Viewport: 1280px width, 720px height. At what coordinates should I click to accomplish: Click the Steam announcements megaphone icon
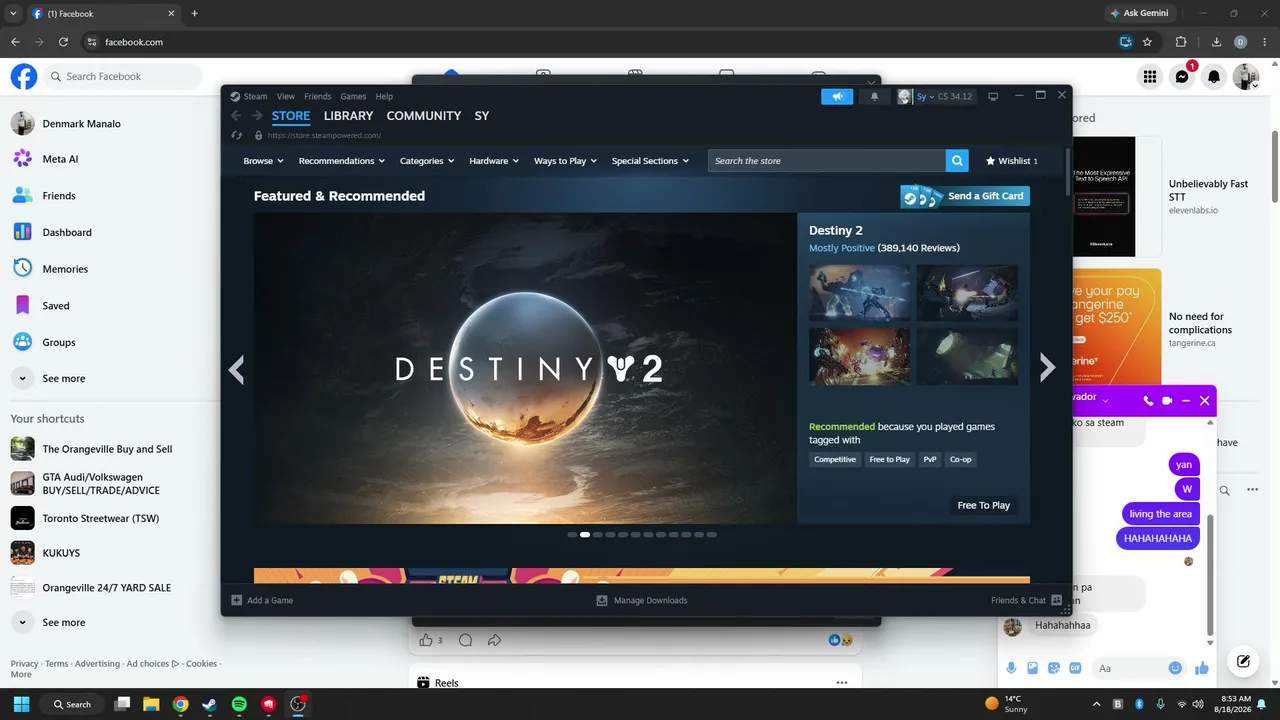pos(837,96)
